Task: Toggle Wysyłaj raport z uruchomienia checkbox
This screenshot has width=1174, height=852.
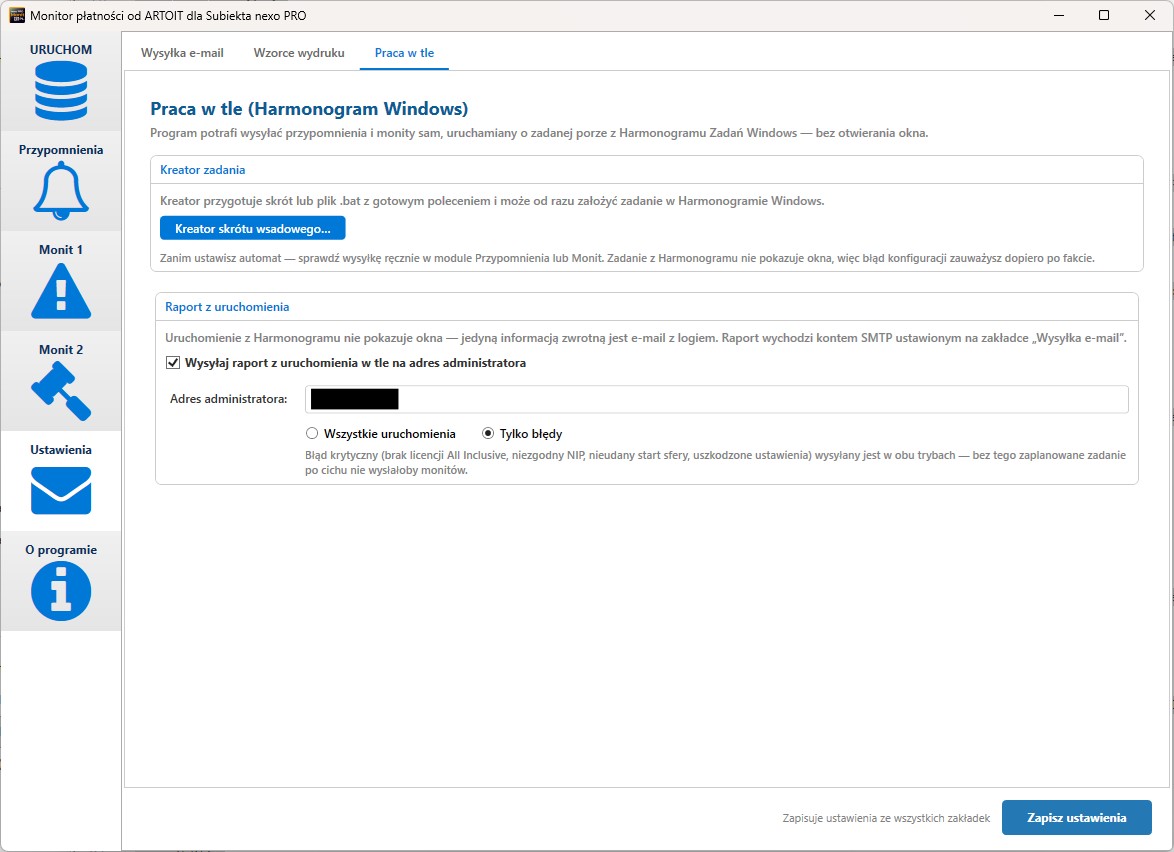Action: point(173,362)
